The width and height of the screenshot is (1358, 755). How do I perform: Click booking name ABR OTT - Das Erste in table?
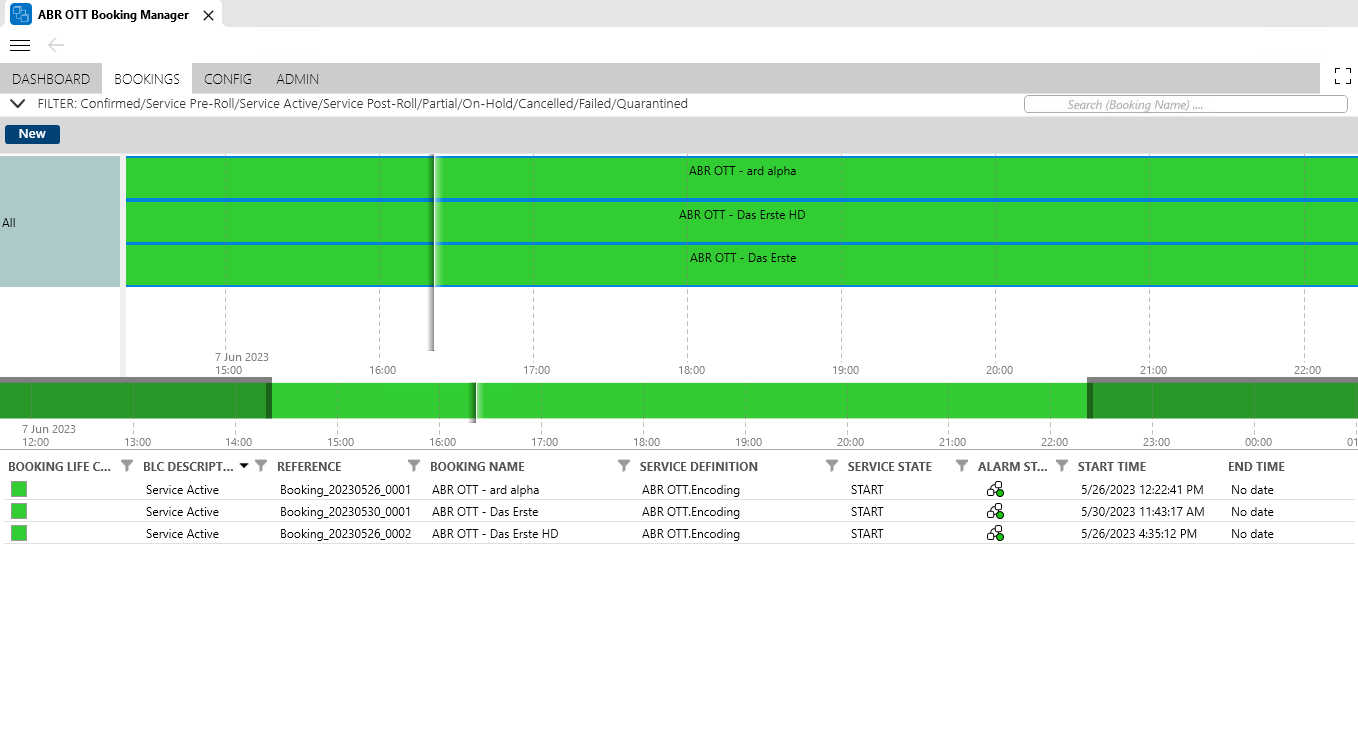[485, 512]
